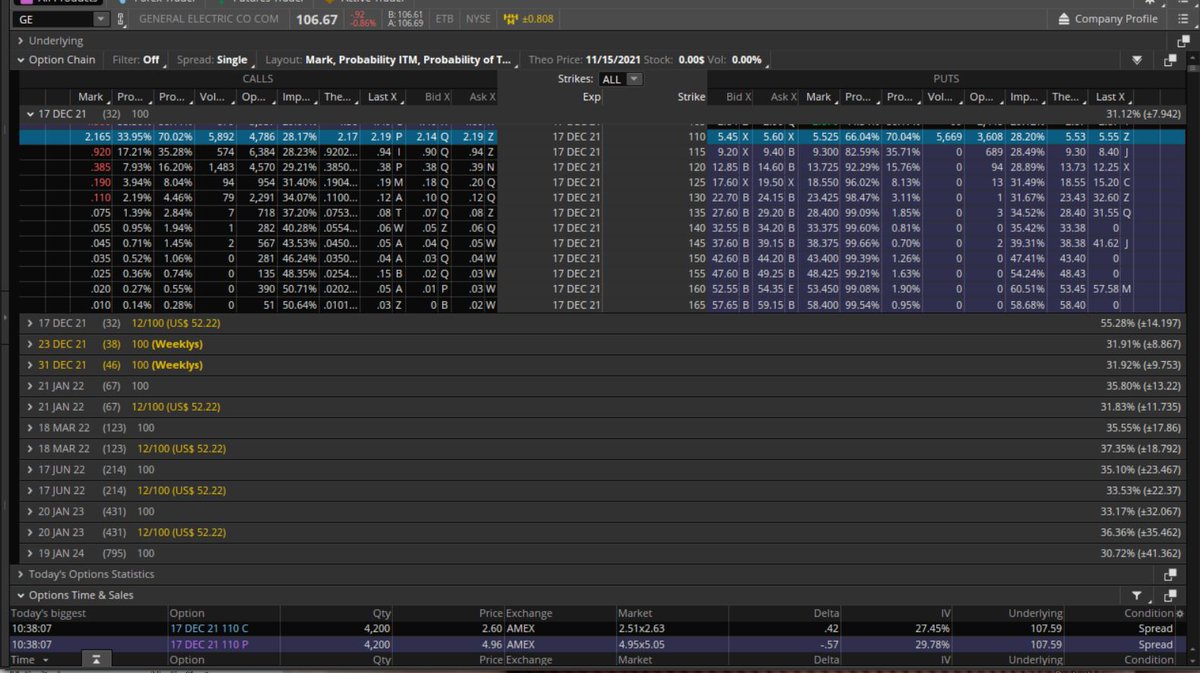Click the ±0.808 market maker move indicator
This screenshot has height=673, width=1200.
coord(529,19)
